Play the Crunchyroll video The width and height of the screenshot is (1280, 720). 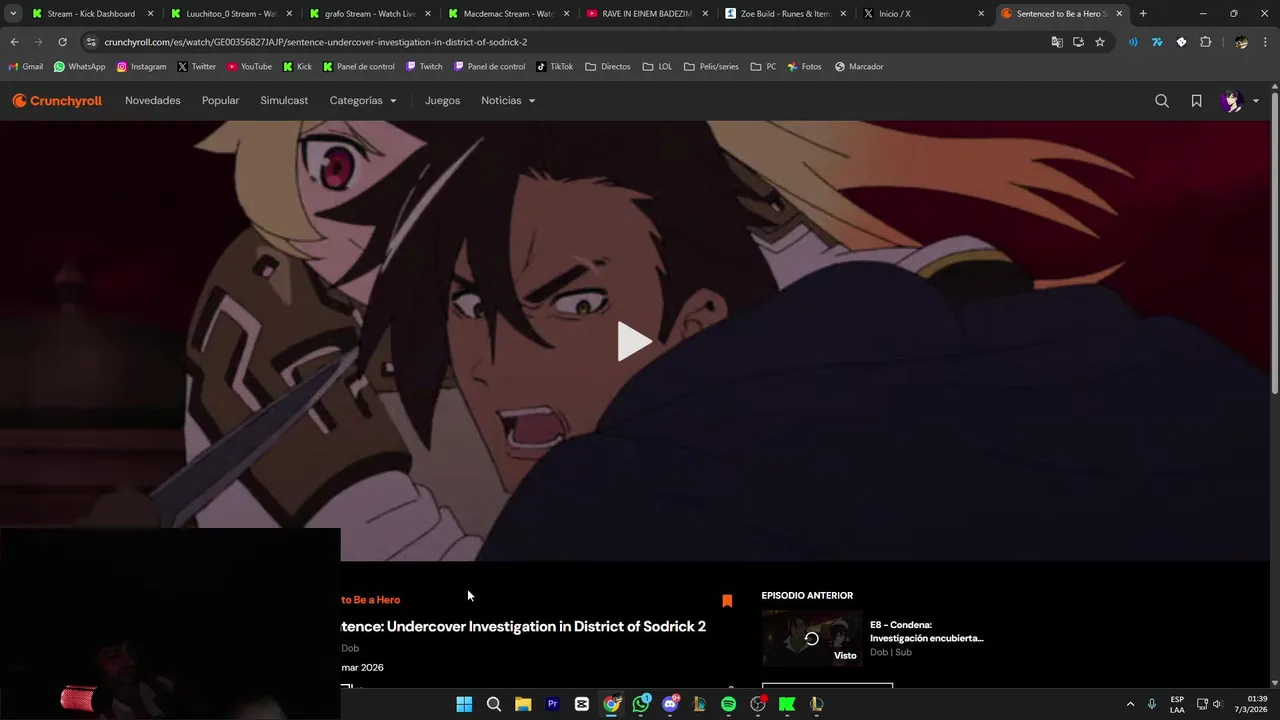pyautogui.click(x=634, y=341)
